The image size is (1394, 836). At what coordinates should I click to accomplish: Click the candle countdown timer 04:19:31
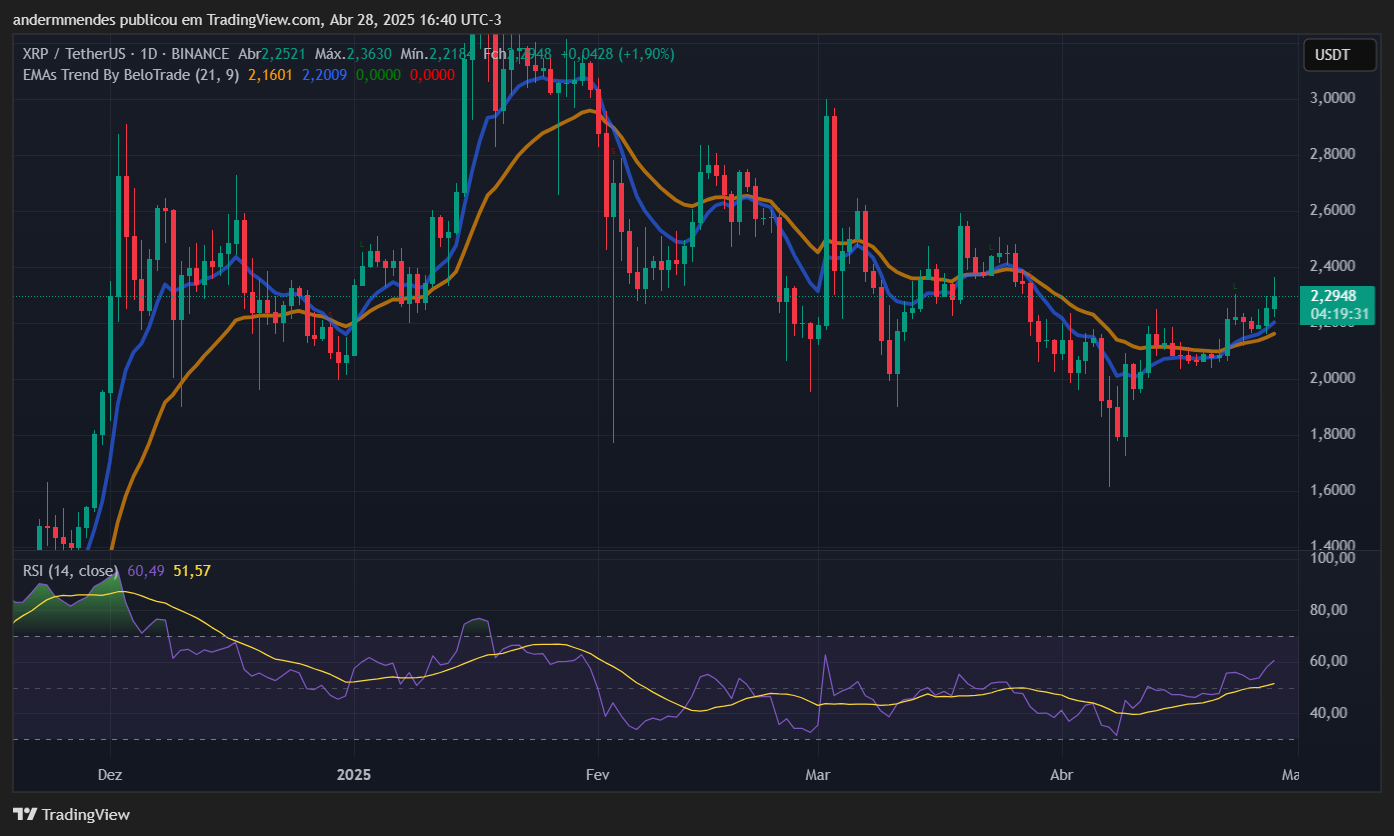(x=1334, y=314)
